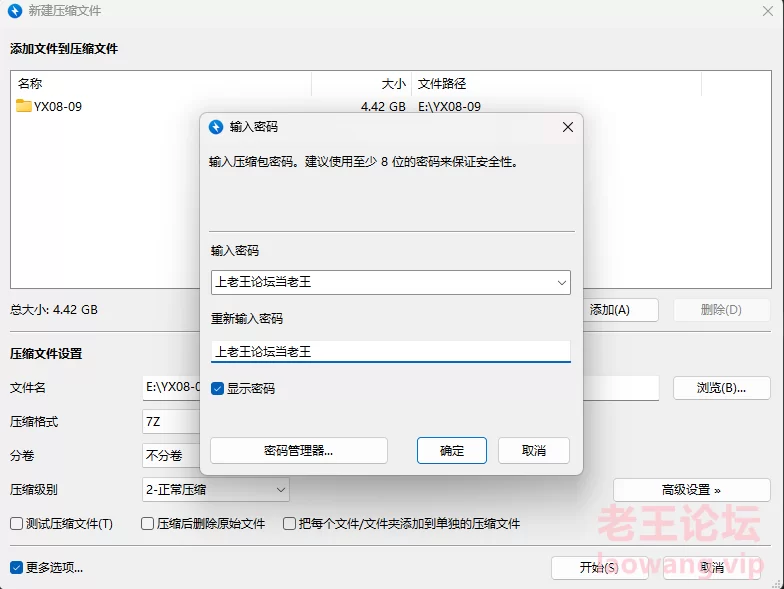Open the 输入密码 password history dropdown arrow

562,282
